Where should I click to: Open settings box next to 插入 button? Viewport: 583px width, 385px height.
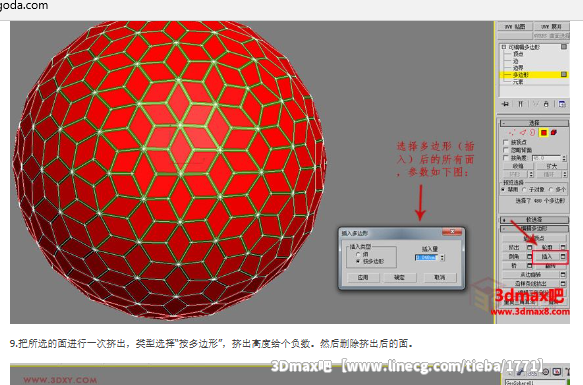coord(563,256)
